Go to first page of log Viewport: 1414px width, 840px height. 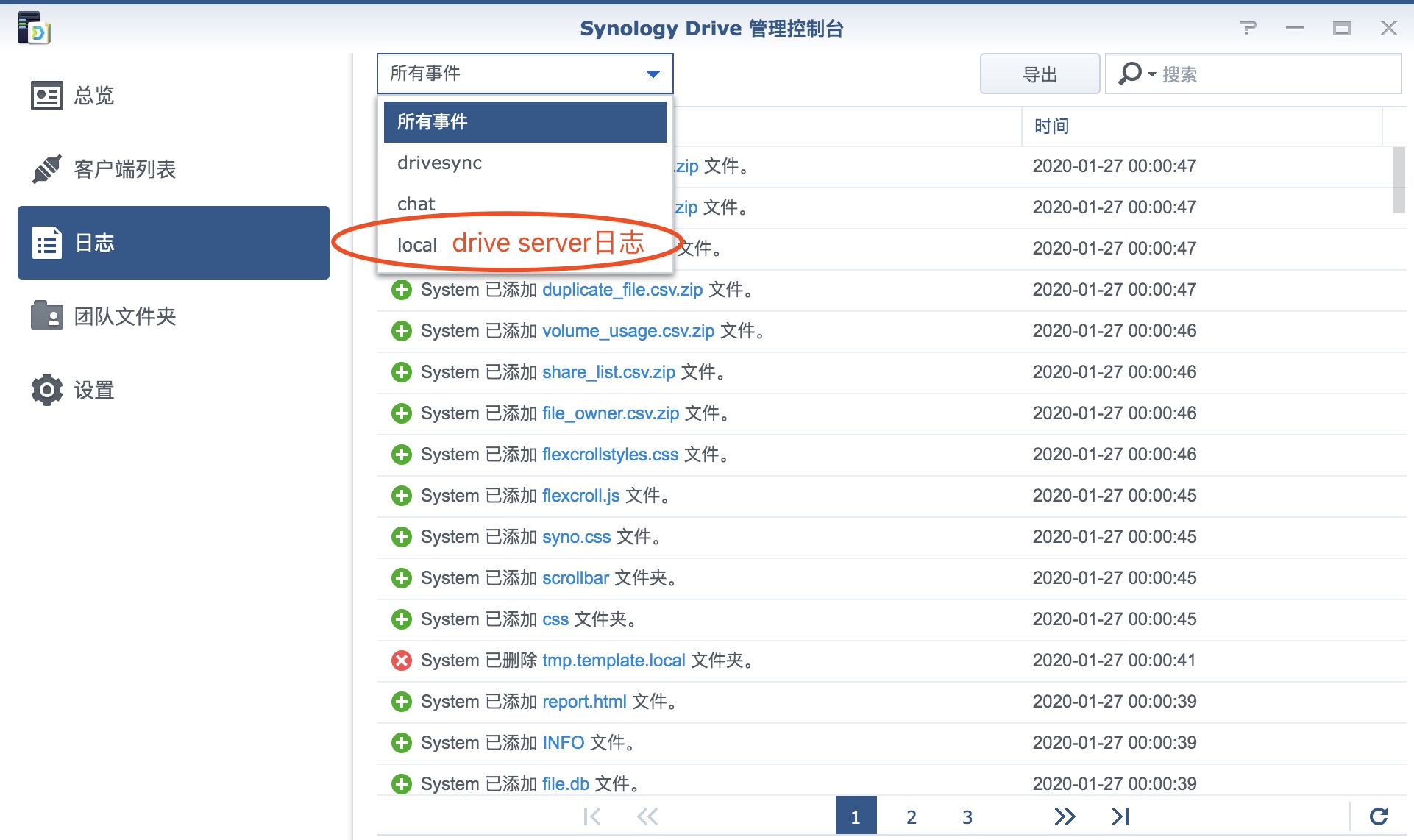tap(591, 816)
